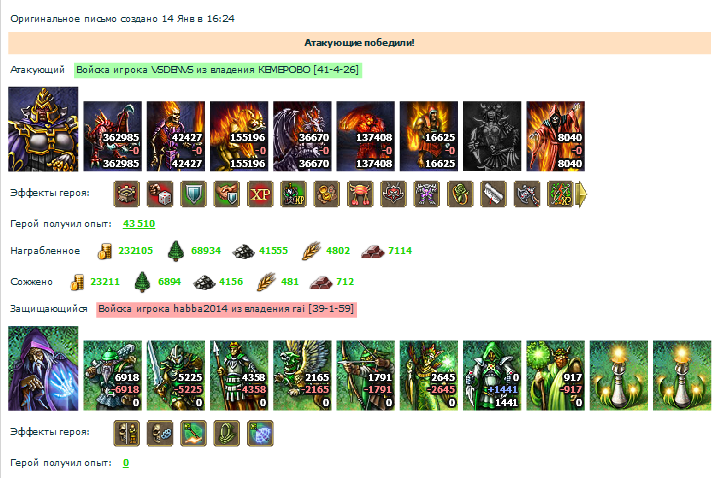Click the fortress castle hero effect icon
716x478 pixels.
[126, 194]
